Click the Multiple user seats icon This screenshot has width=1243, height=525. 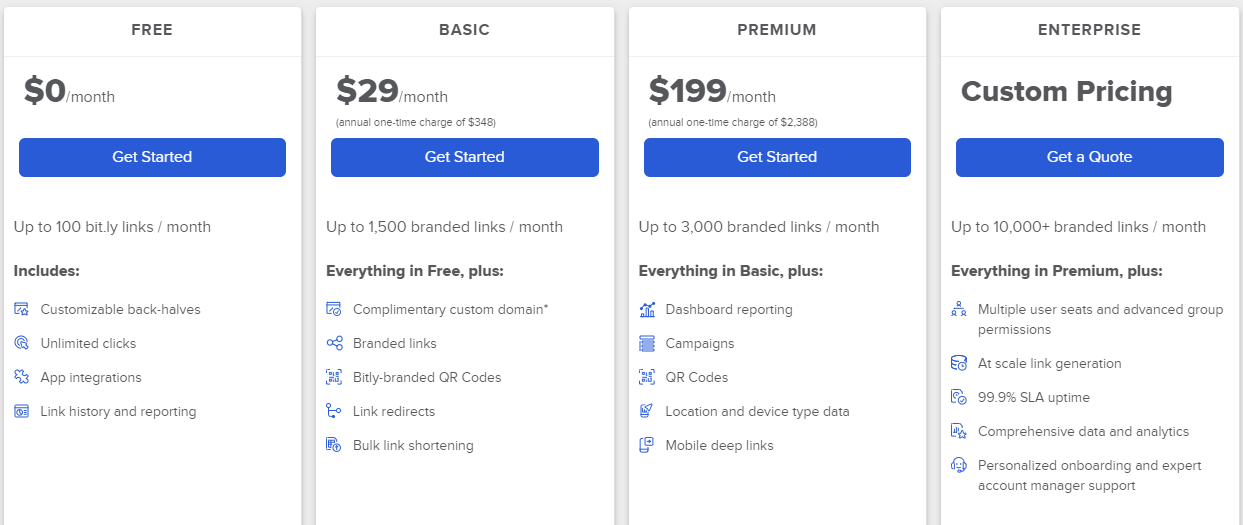click(959, 309)
